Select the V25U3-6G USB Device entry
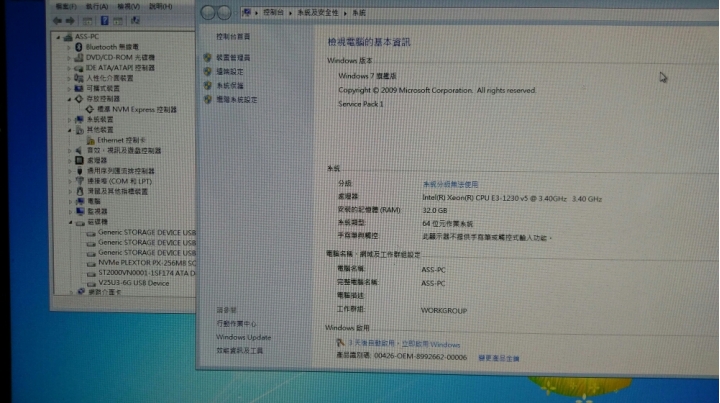 (x=134, y=283)
